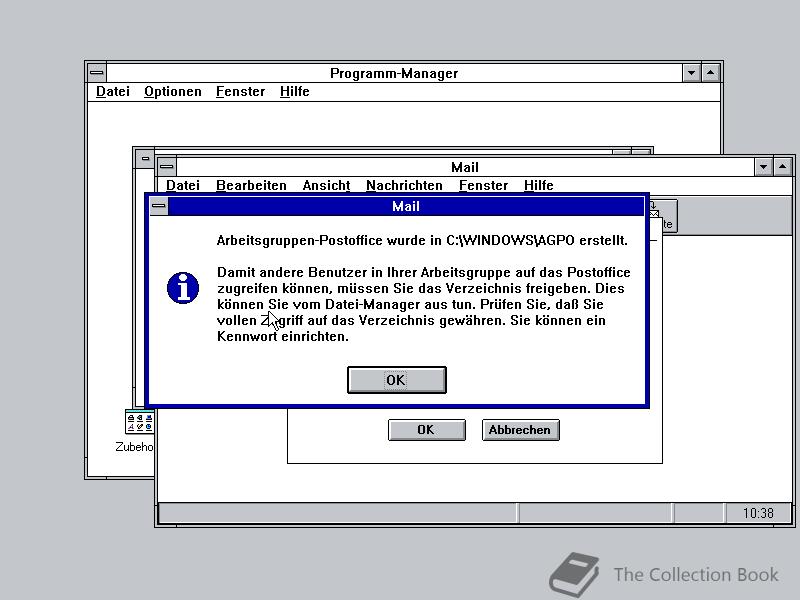Open the Ansicht menu in Mail
Screen dimensions: 800x600
pos(326,185)
